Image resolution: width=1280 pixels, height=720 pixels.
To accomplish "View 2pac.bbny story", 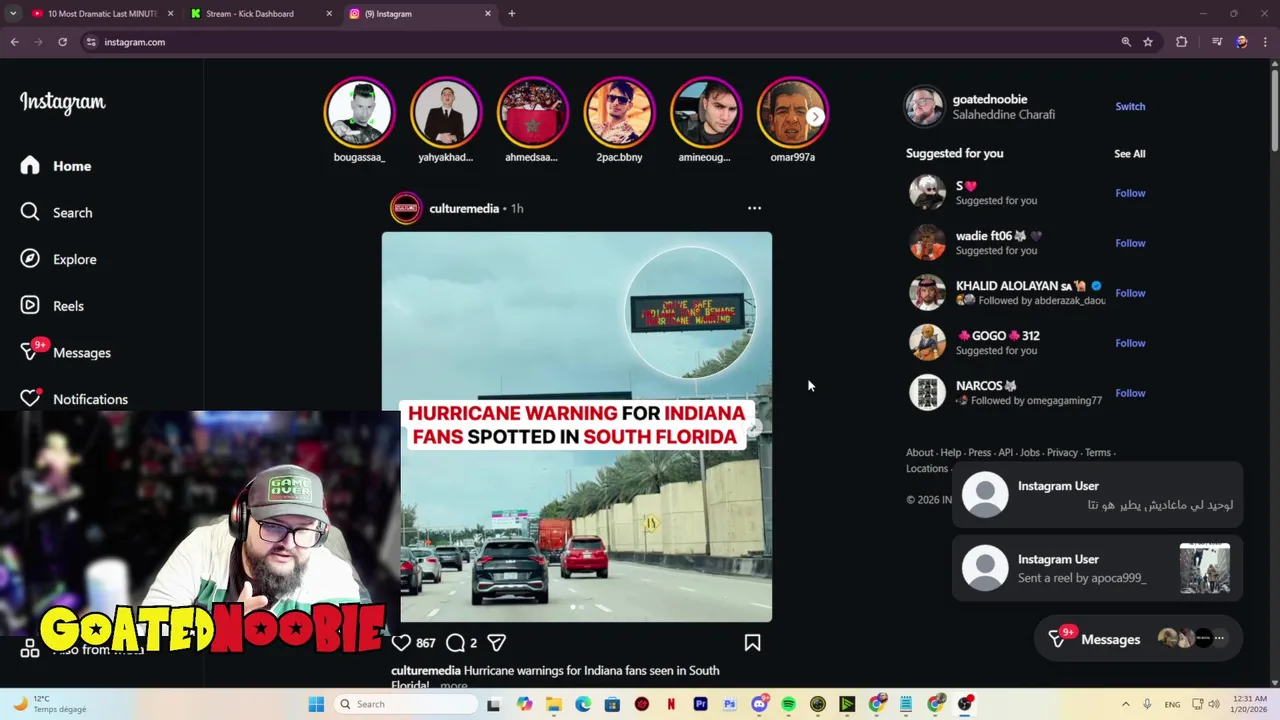I will pyautogui.click(x=619, y=112).
